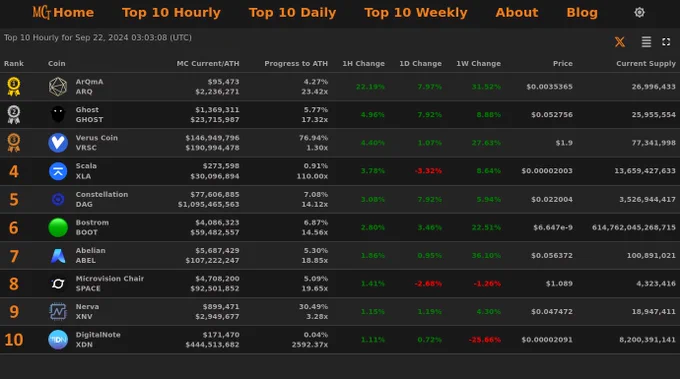
Task: Click Scala 1D change -3.32%
Action: [x=428, y=171]
